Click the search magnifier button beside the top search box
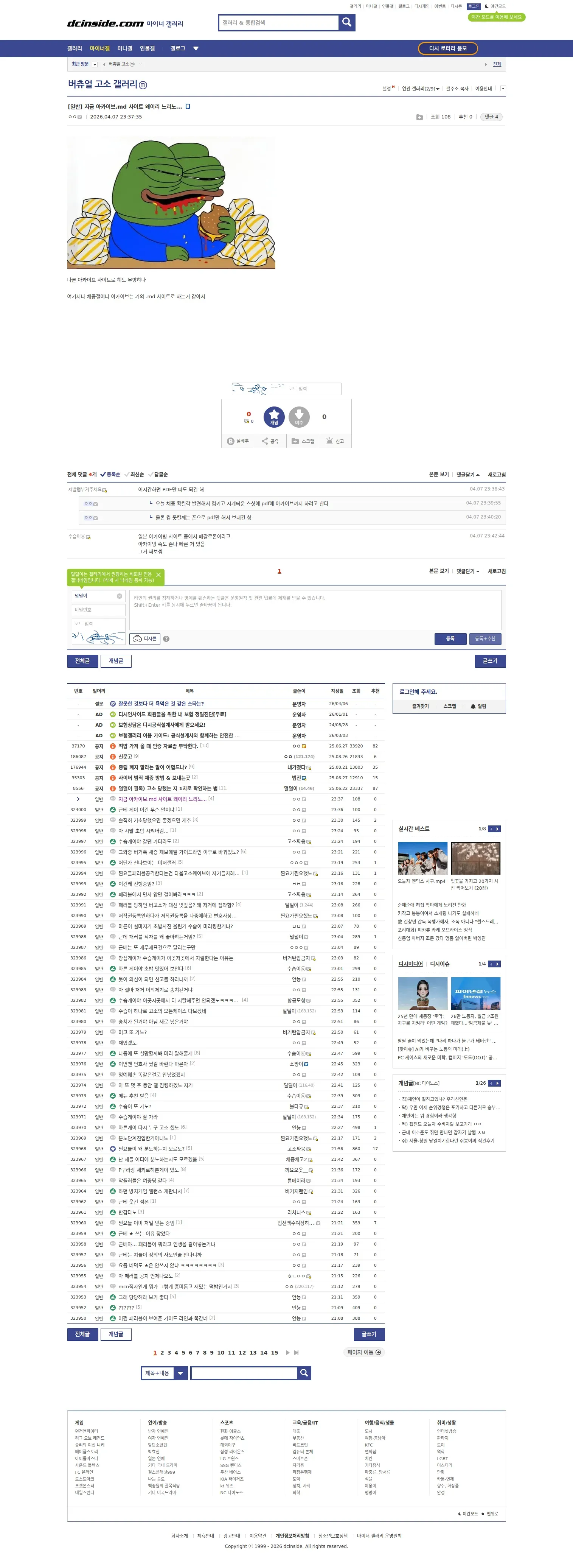This screenshot has height=1568, width=573. 347,23
